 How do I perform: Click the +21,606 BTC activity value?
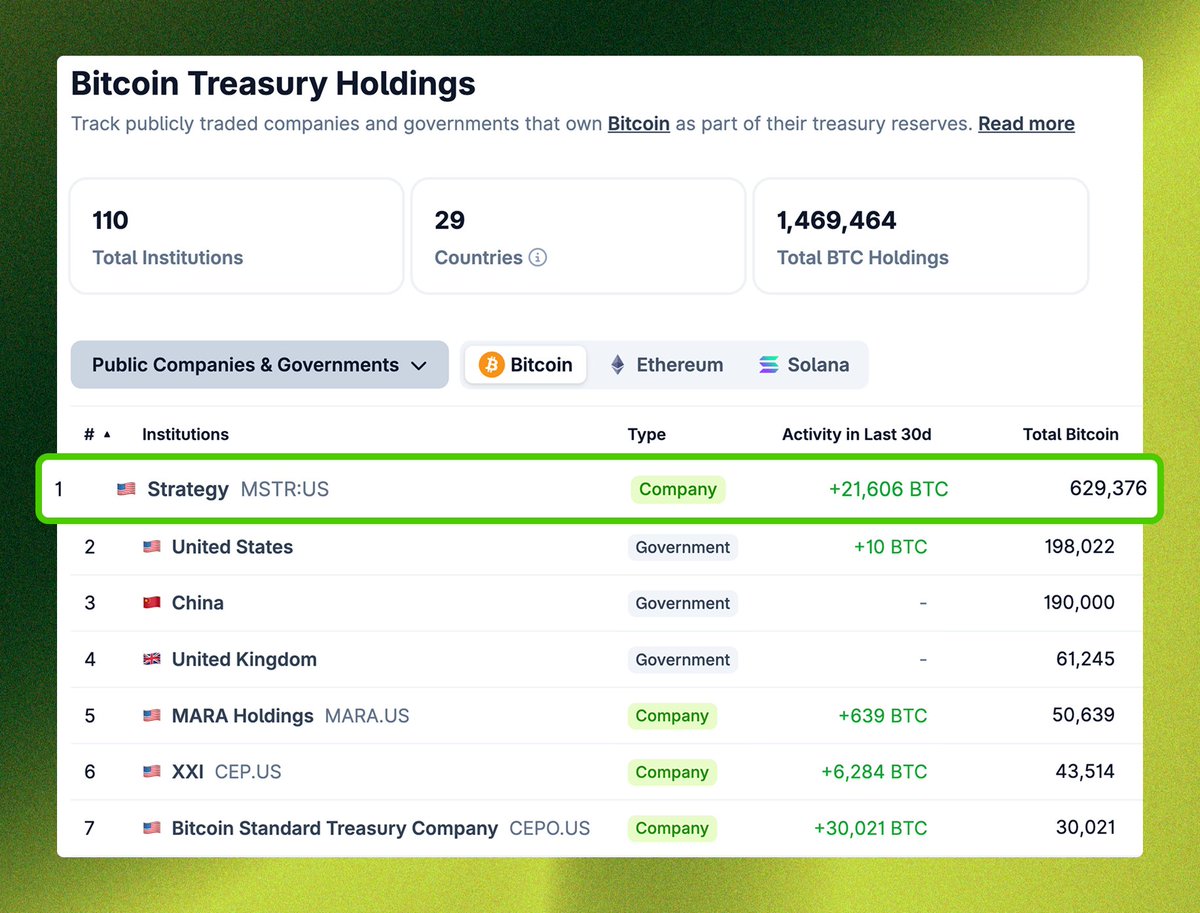(x=888, y=490)
